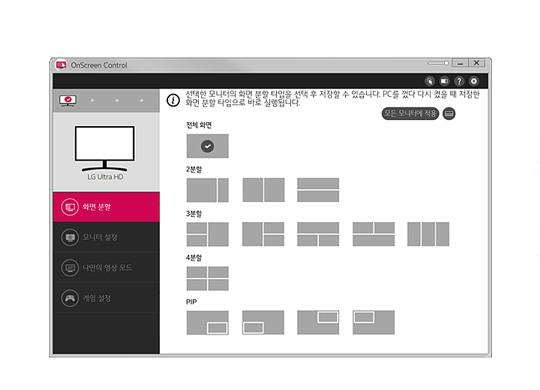Select 3분할 three vertical columns layout
Image resolution: width=540 pixels, height=390 pixels.
pos(428,234)
